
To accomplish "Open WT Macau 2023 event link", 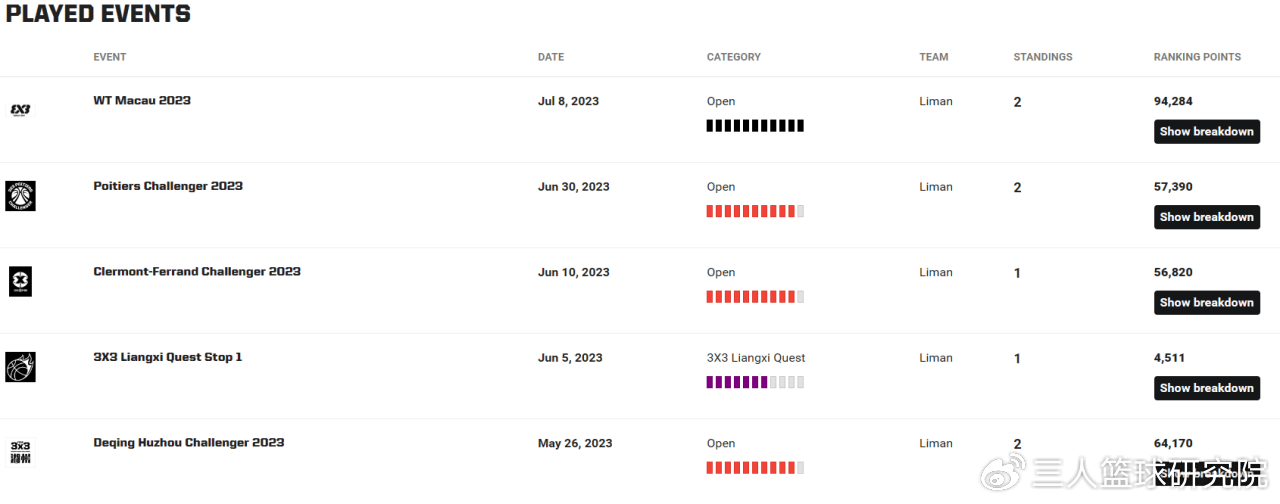I will pos(142,101).
